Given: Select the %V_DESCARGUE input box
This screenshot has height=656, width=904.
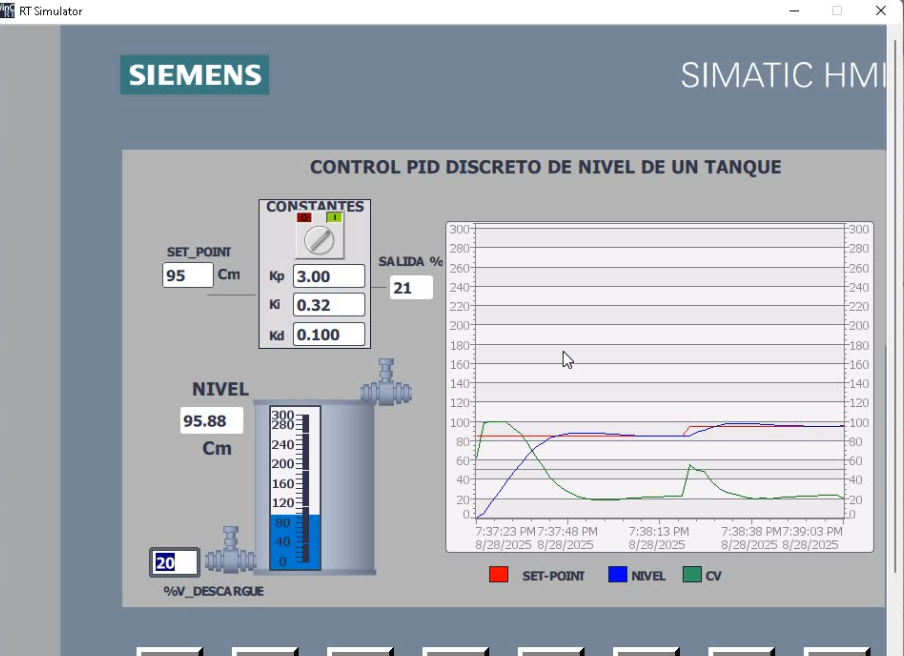Looking at the screenshot, I should tap(174, 562).
